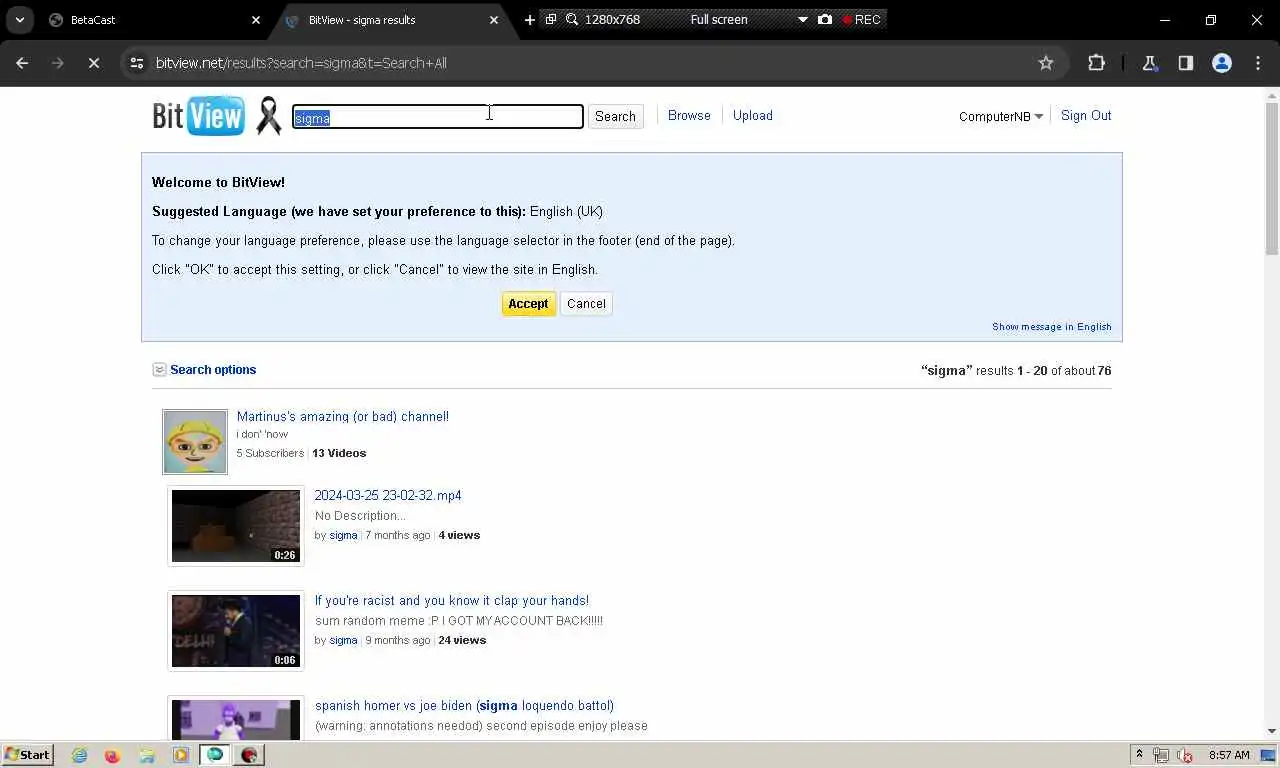Open the spanish homer vs joe biden thumbnail
Image resolution: width=1280 pixels, height=768 pixels.
[x=236, y=719]
